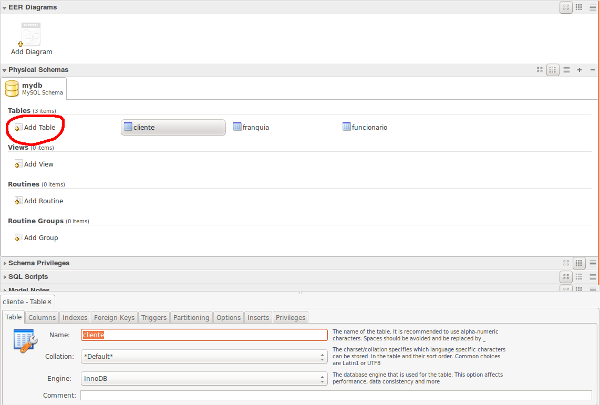Set Schema Privileges to list view
The height and width of the screenshot is (405, 600).
pos(593,263)
